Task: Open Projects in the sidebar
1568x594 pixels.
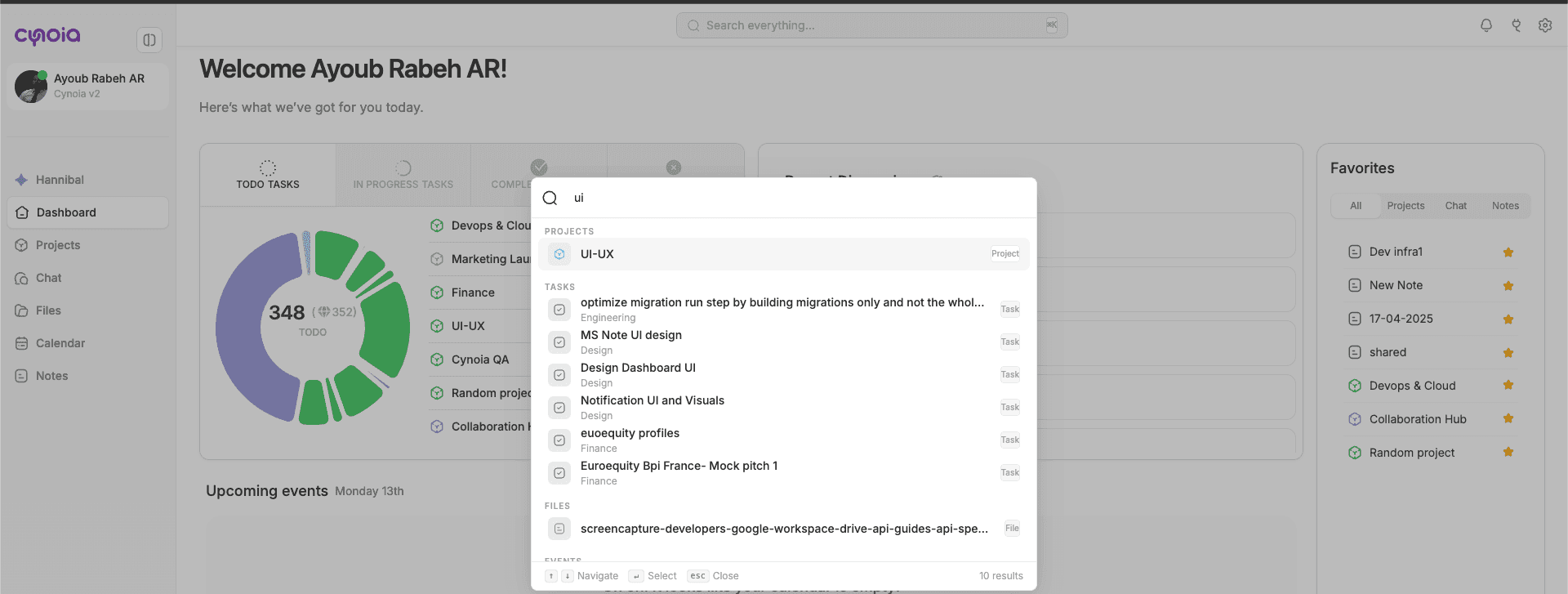Action: (88, 245)
